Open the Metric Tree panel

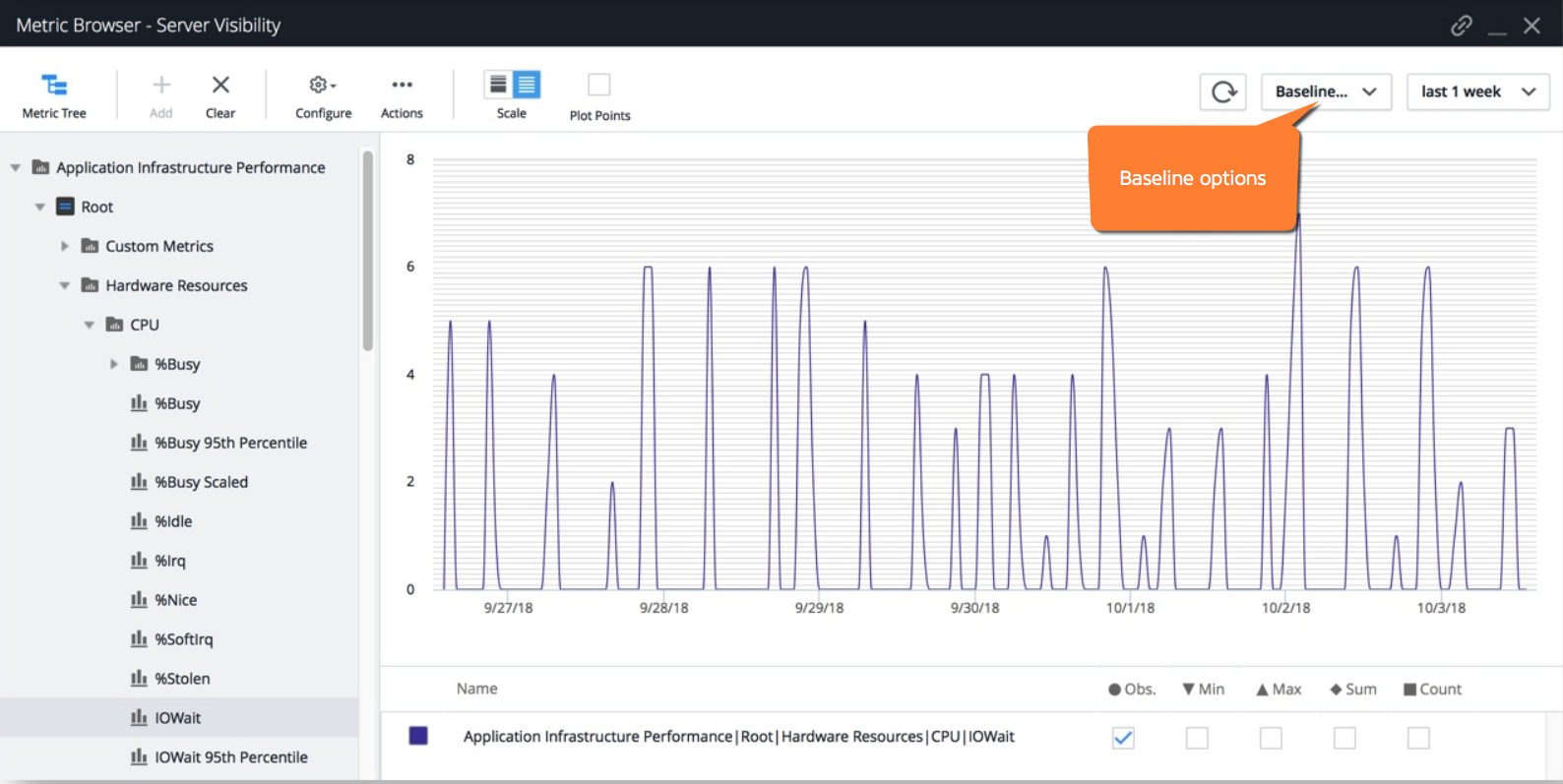click(54, 95)
